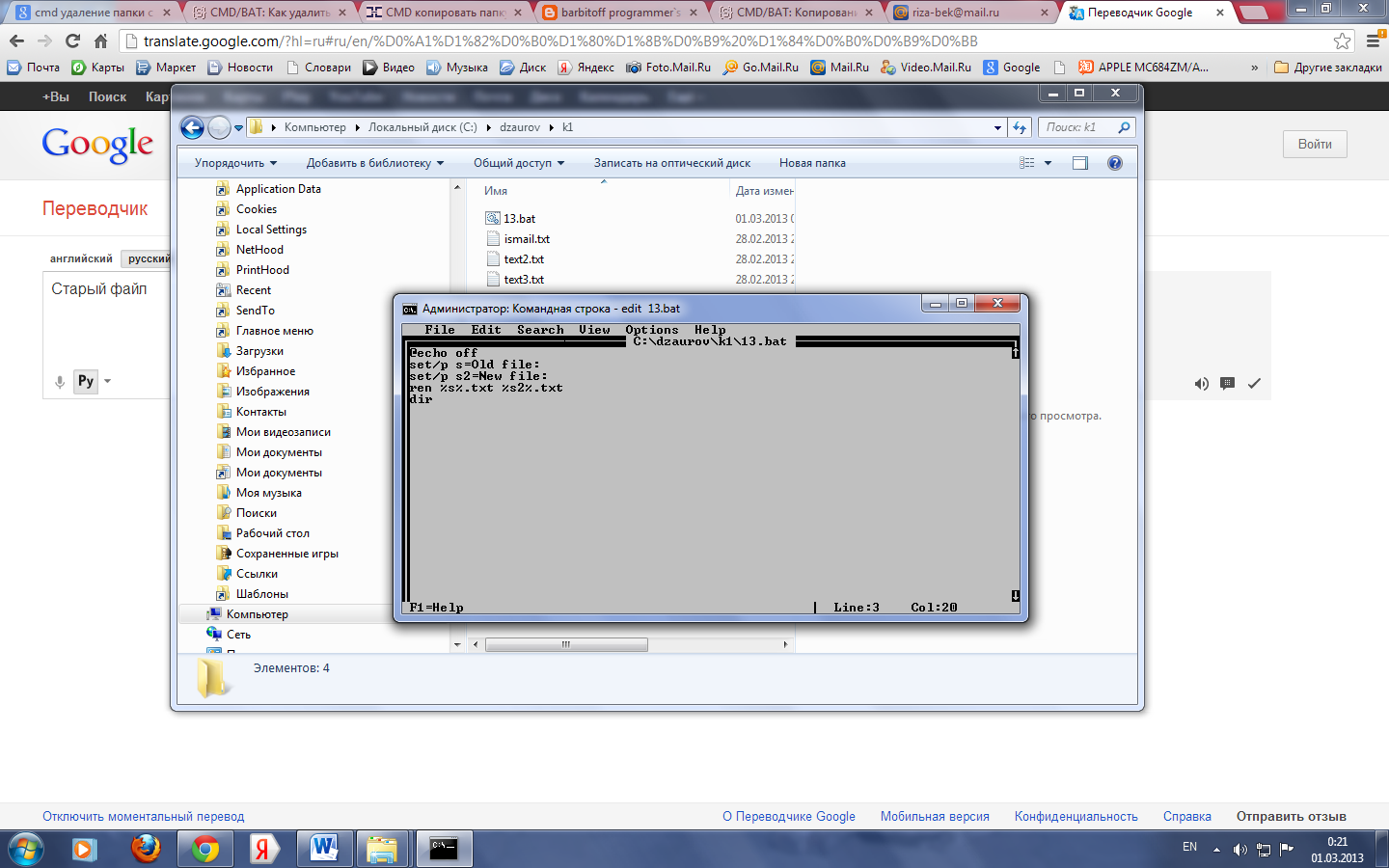Image resolution: width=1389 pixels, height=868 pixels.
Task: Open the Мобильная версия link
Action: pyautogui.click(x=935, y=816)
